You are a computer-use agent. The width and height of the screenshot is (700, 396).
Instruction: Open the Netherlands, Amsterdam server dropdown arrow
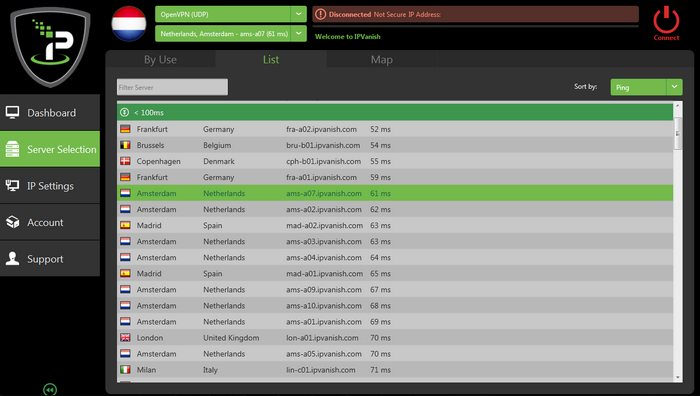tap(298, 33)
